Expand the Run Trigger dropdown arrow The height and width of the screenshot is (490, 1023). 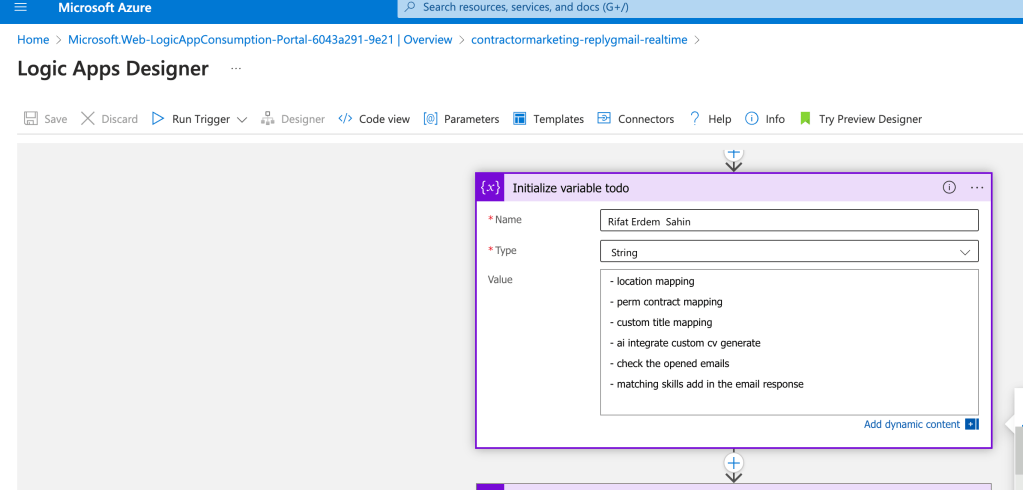pos(241,119)
